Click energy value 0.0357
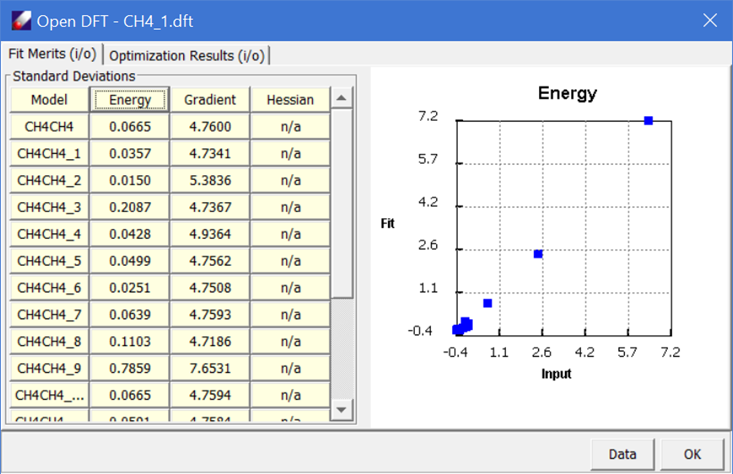 [x=129, y=153]
